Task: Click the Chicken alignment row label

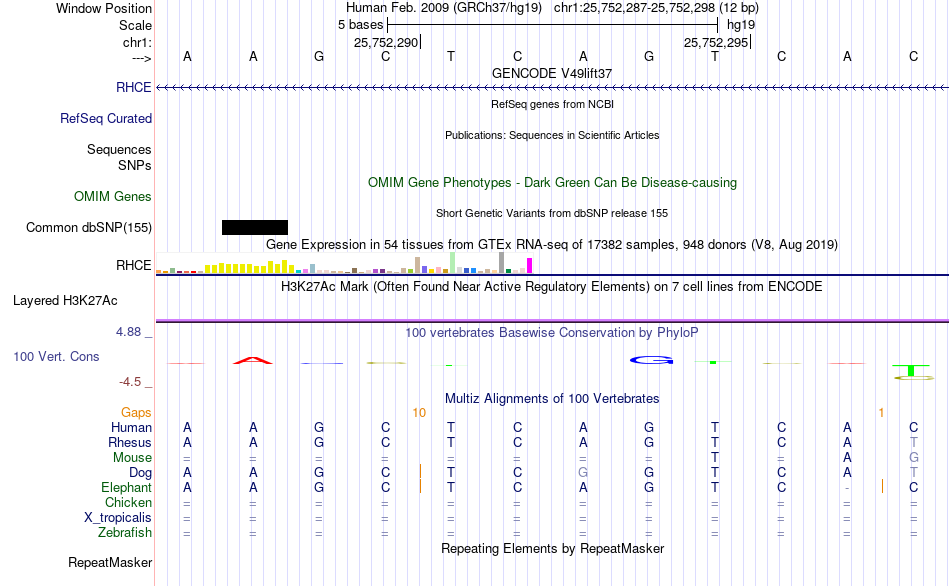Action: coord(128,502)
